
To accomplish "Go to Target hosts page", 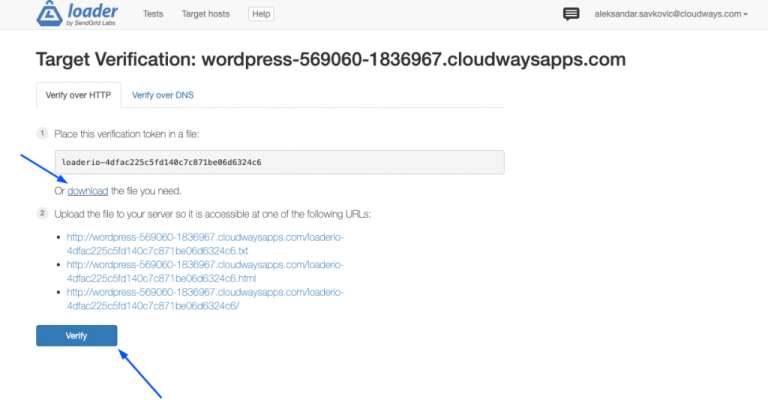I will pyautogui.click(x=206, y=14).
